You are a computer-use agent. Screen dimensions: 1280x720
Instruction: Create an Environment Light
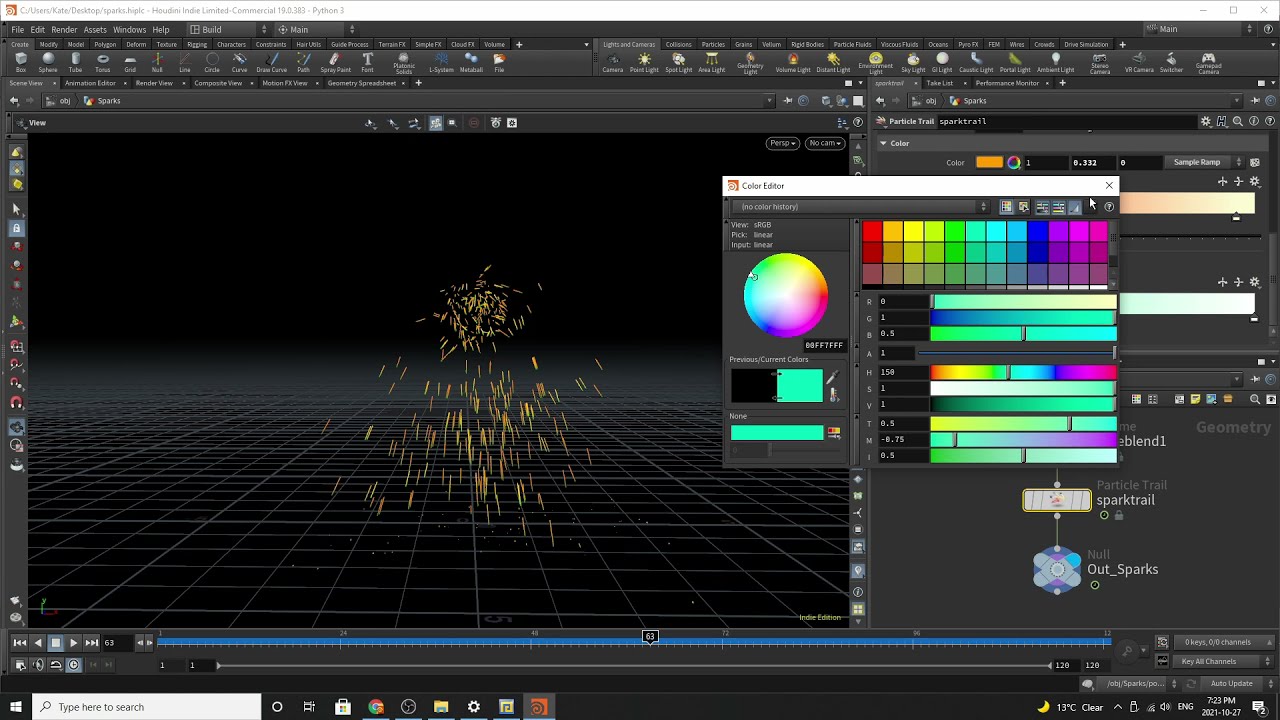875,64
